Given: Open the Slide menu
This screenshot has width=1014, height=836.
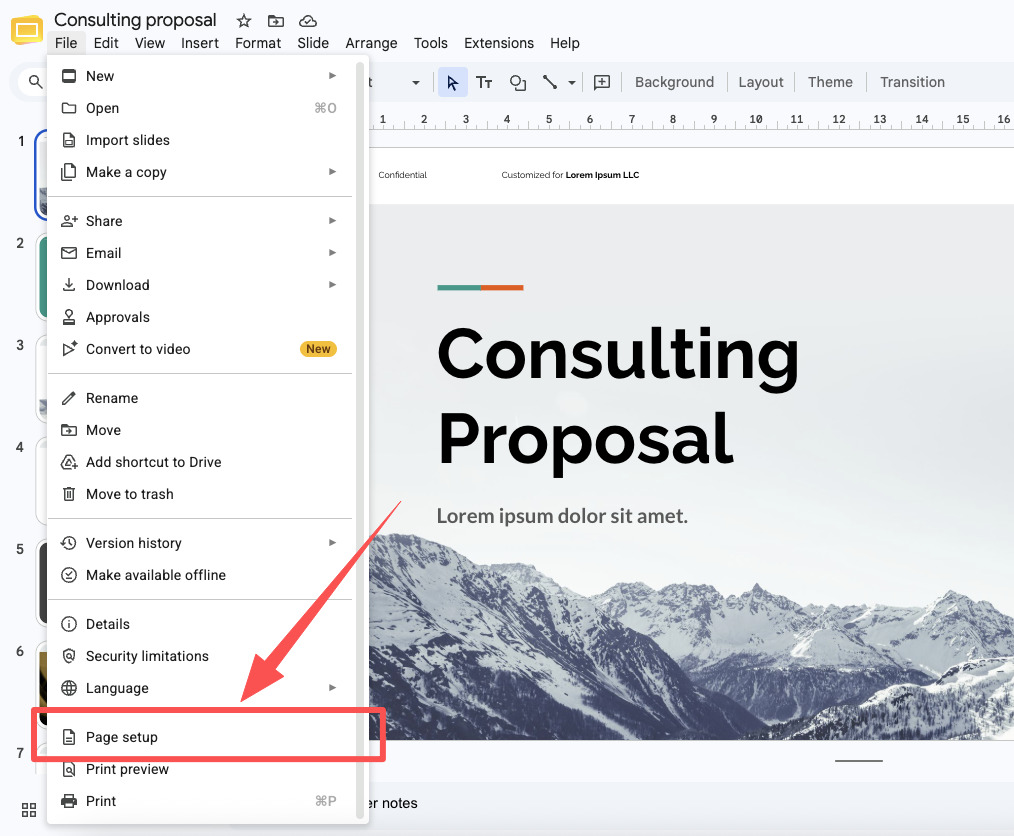Looking at the screenshot, I should point(313,43).
